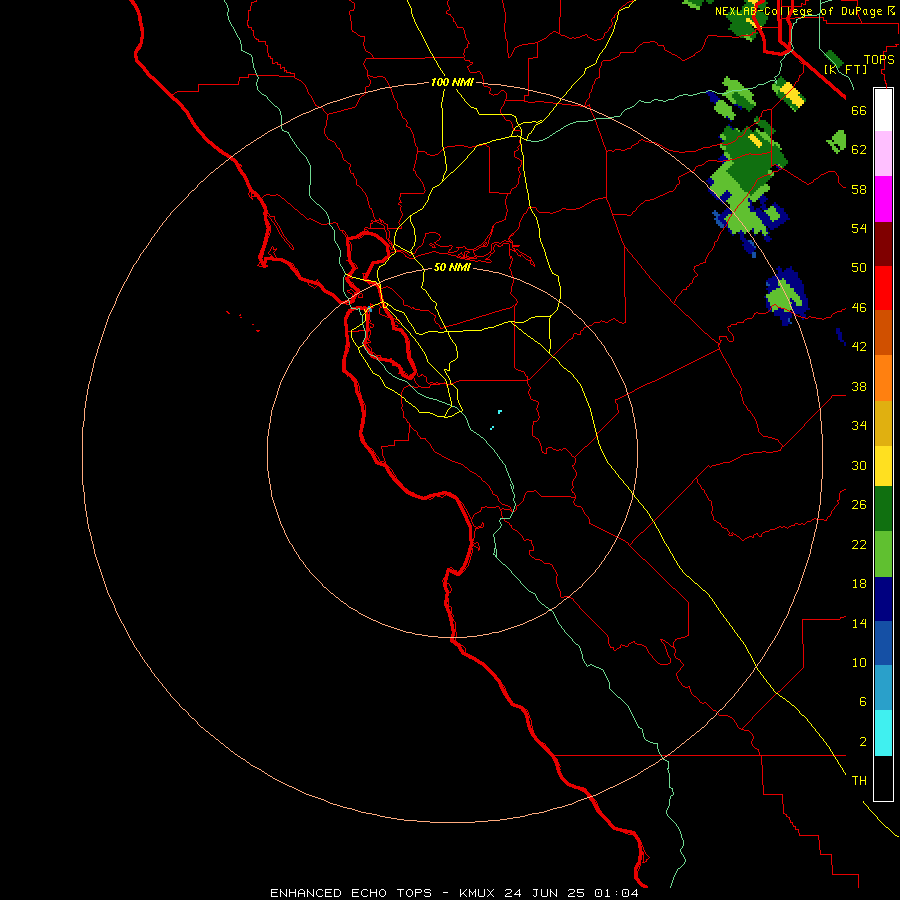Click the "[K FT]" units label
Viewport: 900px width, 900px height.
pyautogui.click(x=845, y=69)
